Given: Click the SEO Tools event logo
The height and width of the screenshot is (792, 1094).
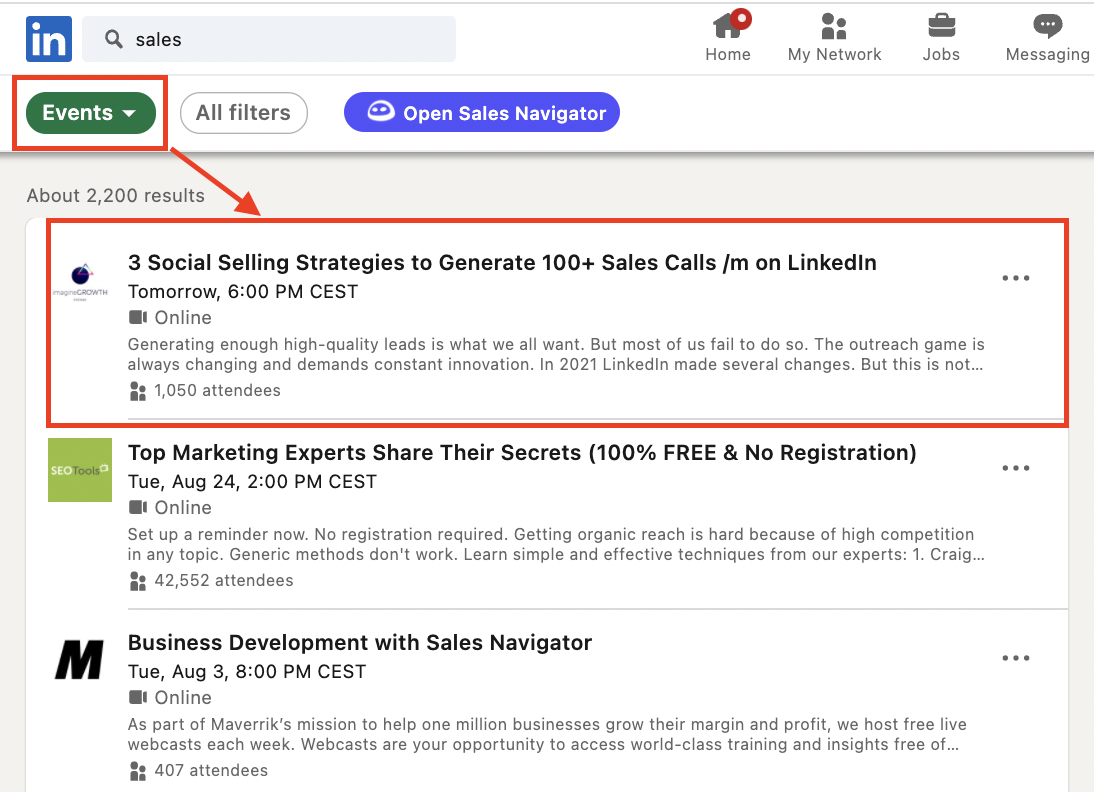Looking at the screenshot, I should 80,470.
